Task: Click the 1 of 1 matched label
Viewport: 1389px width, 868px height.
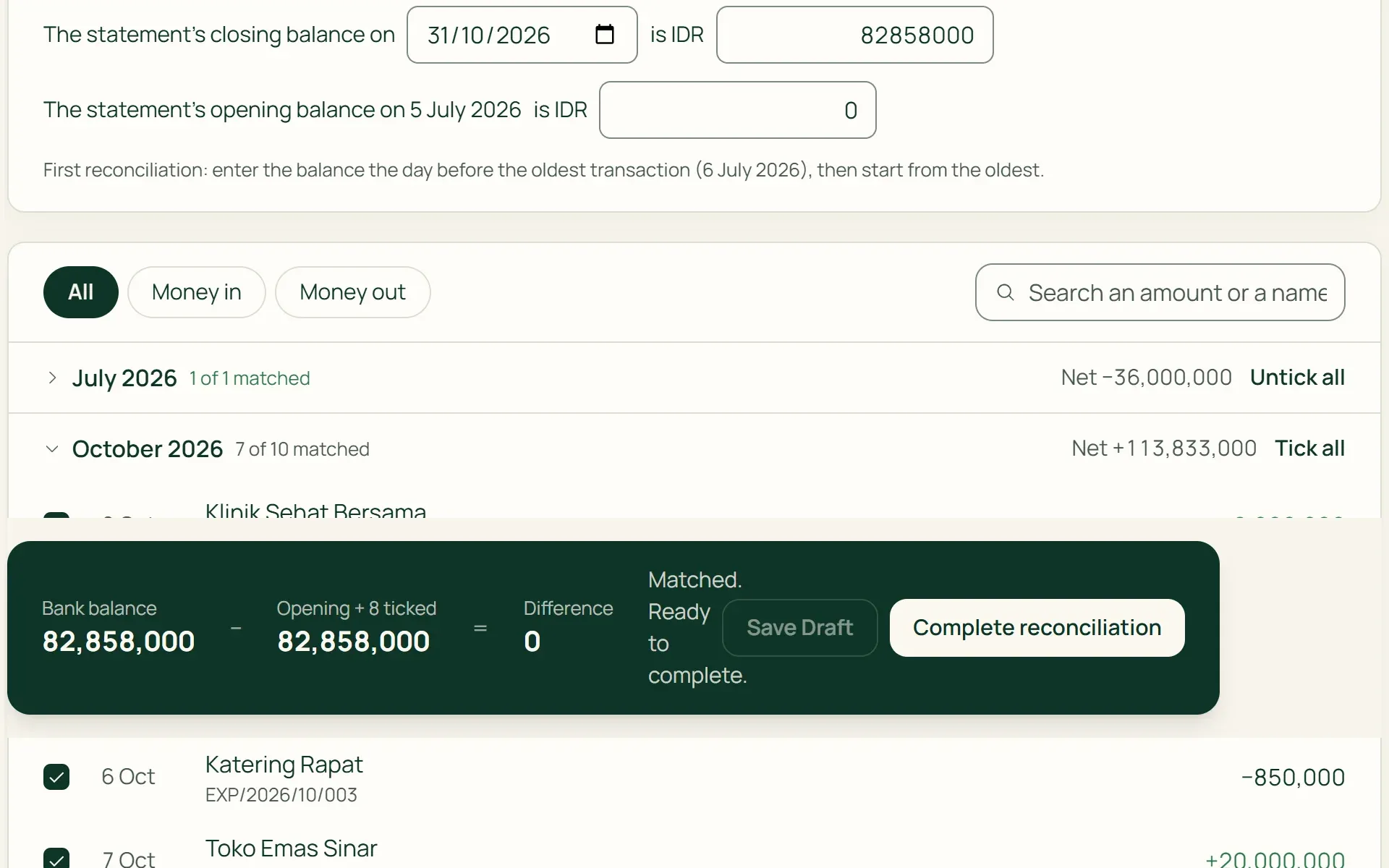Action: point(250,378)
